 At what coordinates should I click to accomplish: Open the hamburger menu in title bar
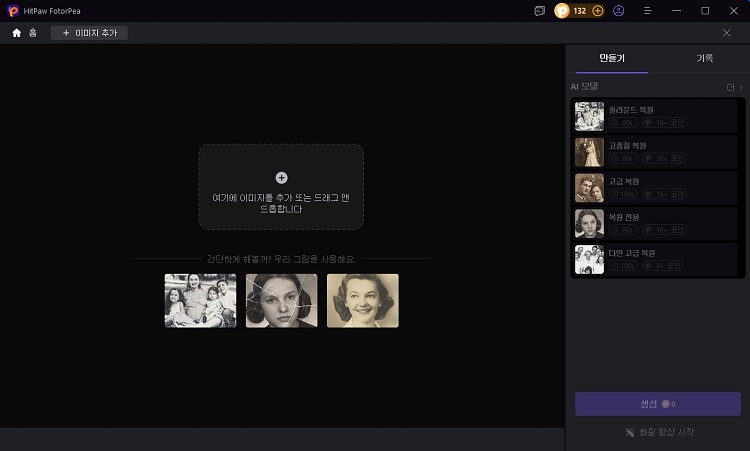pyautogui.click(x=648, y=11)
